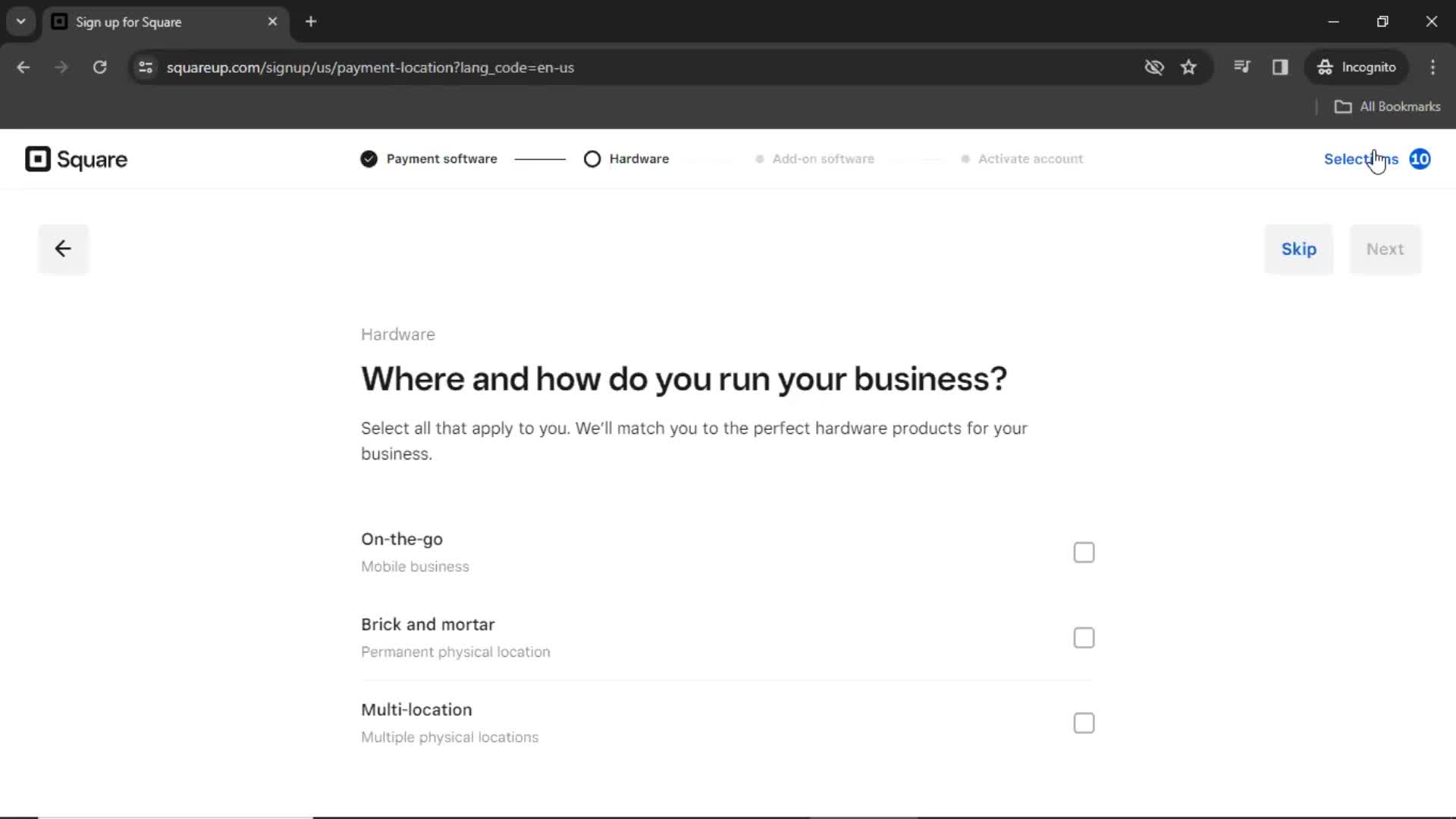
Task: Select the Activate account step
Action: click(x=1022, y=159)
